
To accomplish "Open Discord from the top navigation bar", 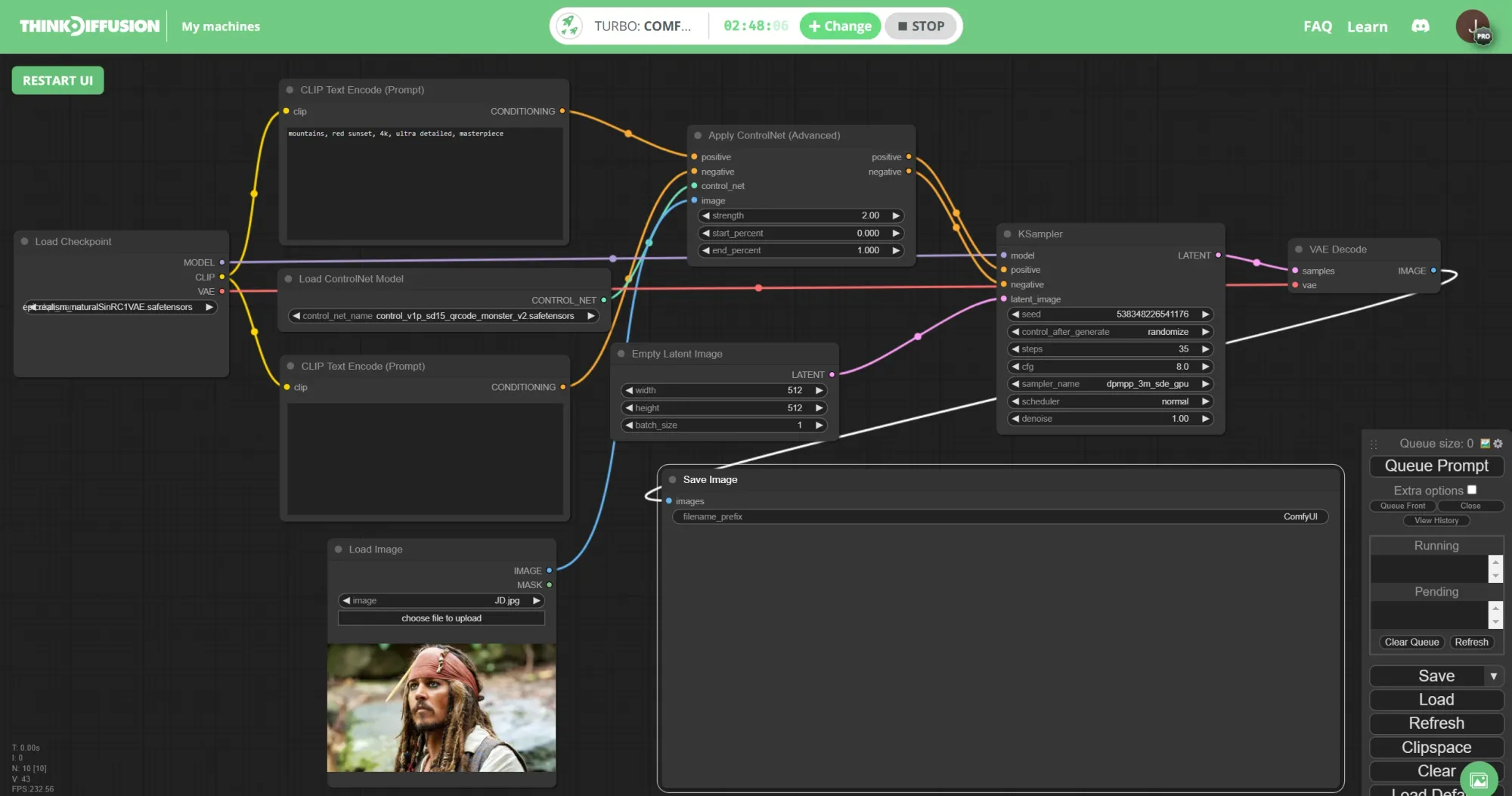I will click(1421, 26).
